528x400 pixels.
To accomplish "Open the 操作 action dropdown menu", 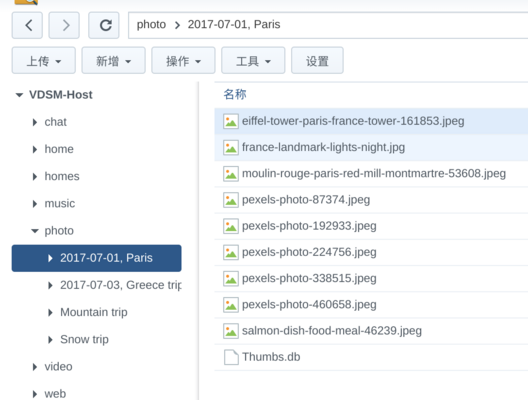I will click(183, 61).
